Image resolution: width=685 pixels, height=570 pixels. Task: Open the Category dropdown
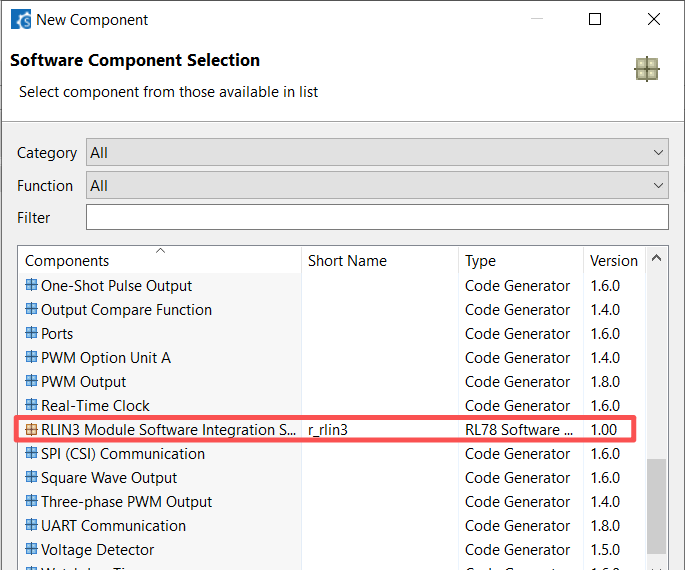point(377,153)
